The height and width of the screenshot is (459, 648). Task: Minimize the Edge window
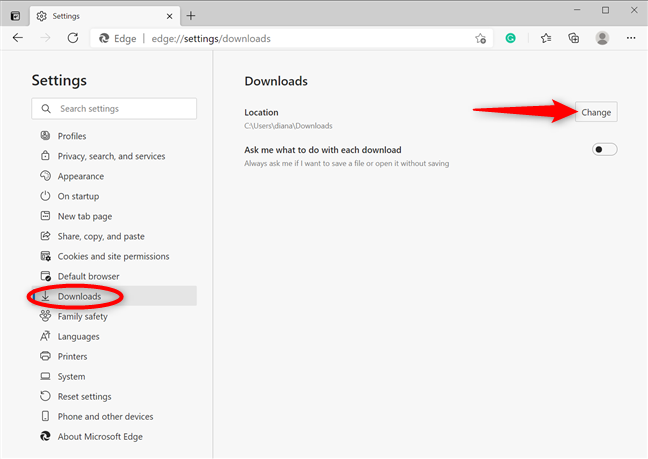(577, 10)
